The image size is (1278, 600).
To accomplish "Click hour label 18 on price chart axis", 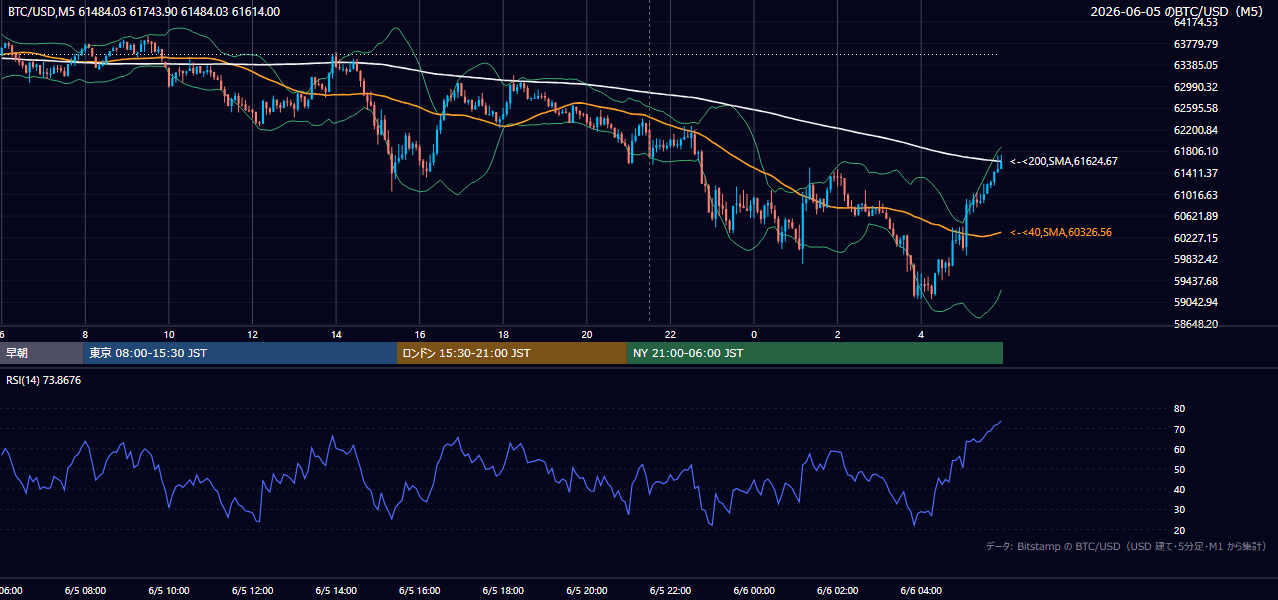I will pos(504,334).
